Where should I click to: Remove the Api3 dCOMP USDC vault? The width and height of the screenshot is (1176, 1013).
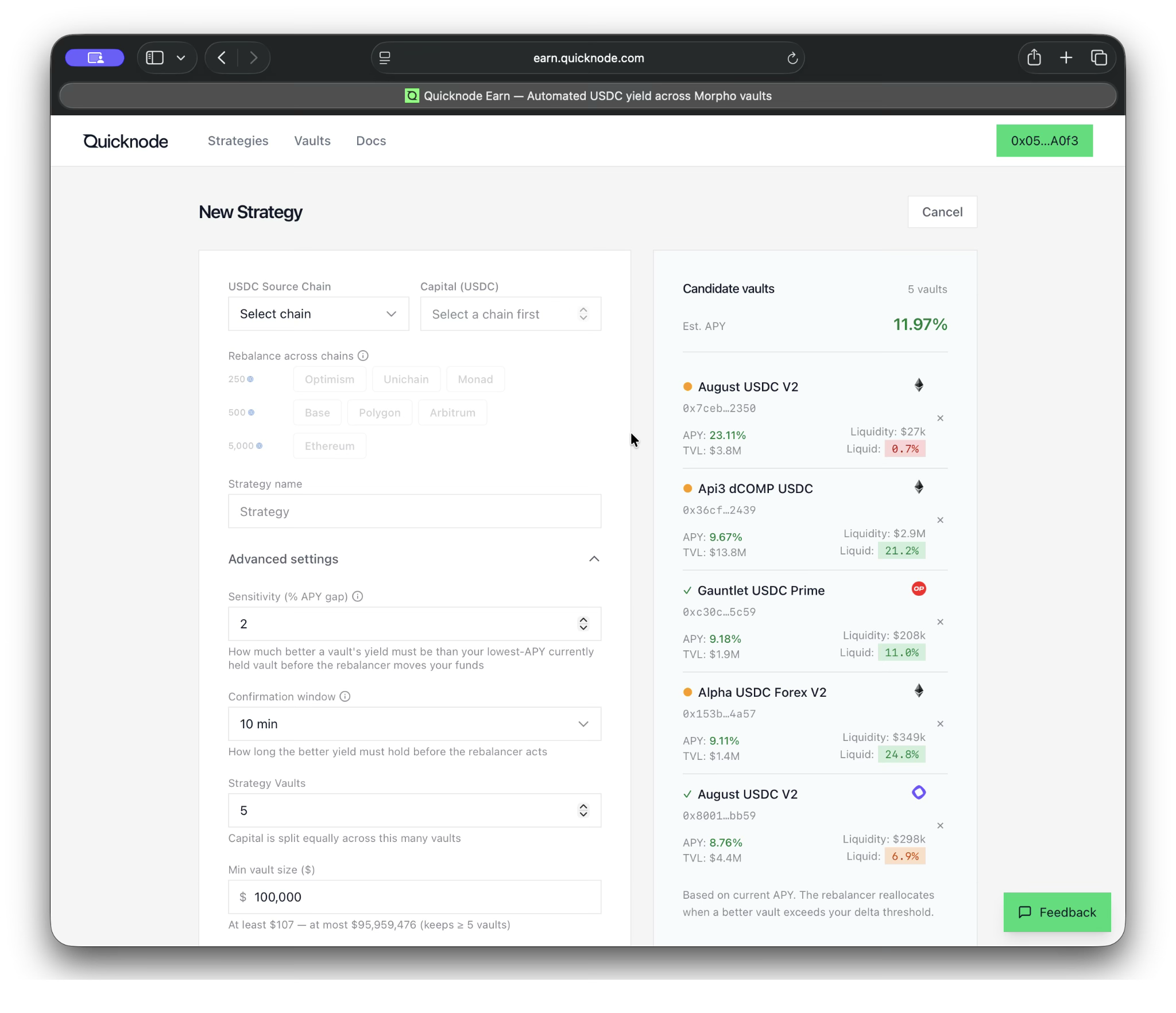940,520
